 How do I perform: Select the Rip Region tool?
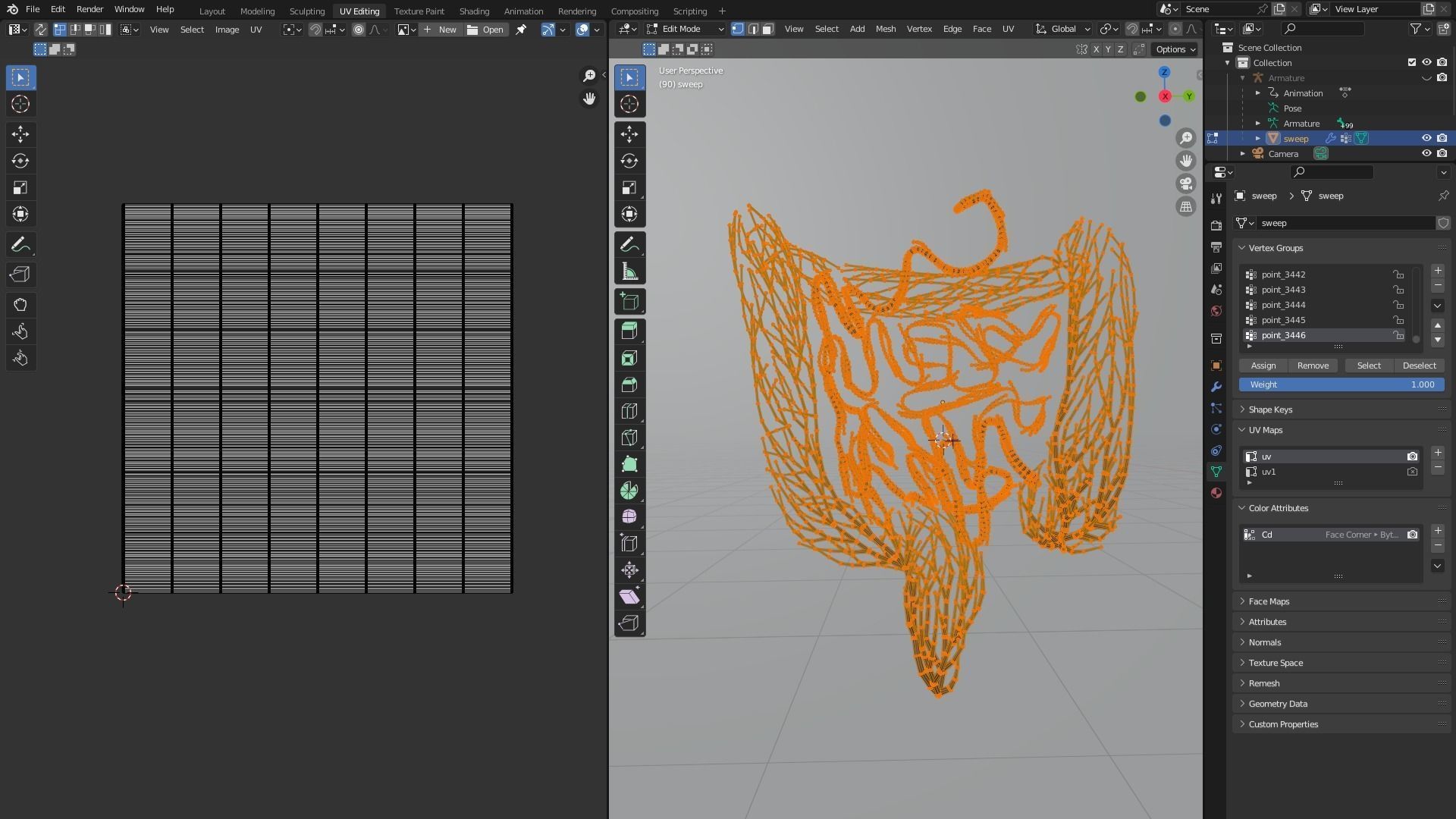coord(629,623)
